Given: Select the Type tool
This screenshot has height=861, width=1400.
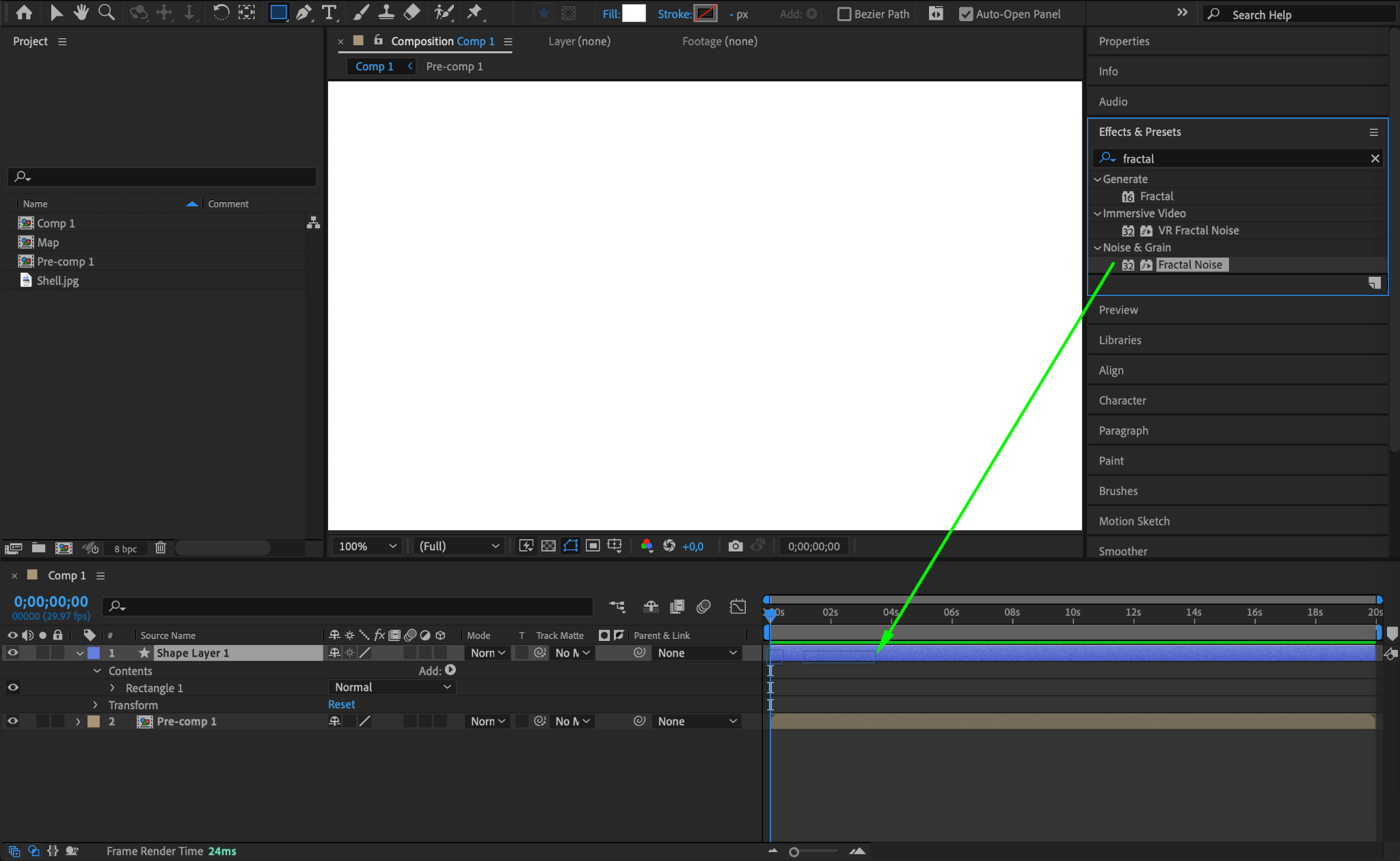Looking at the screenshot, I should tap(329, 12).
